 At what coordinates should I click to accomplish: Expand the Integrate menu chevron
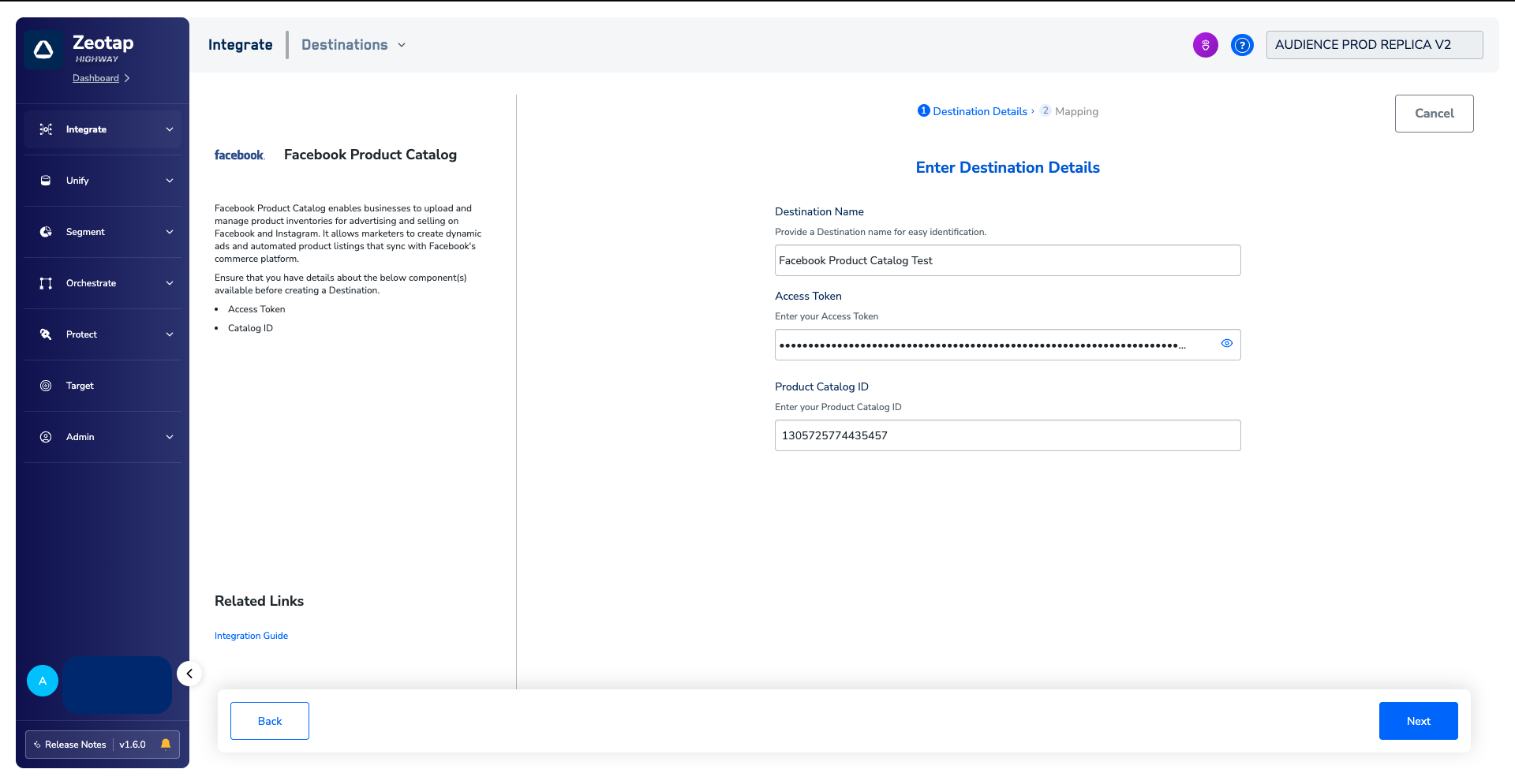point(170,129)
